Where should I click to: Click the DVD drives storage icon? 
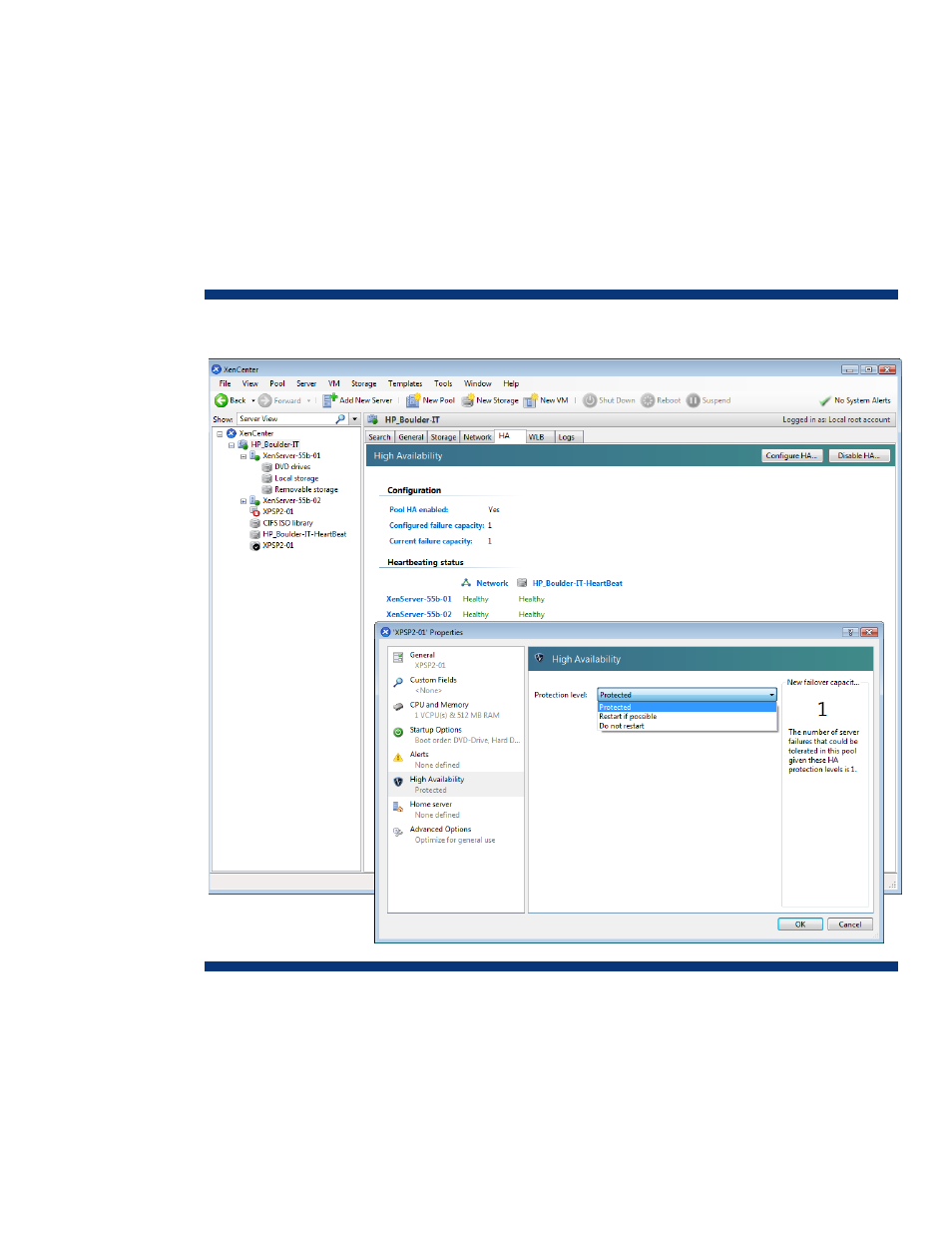[267, 467]
